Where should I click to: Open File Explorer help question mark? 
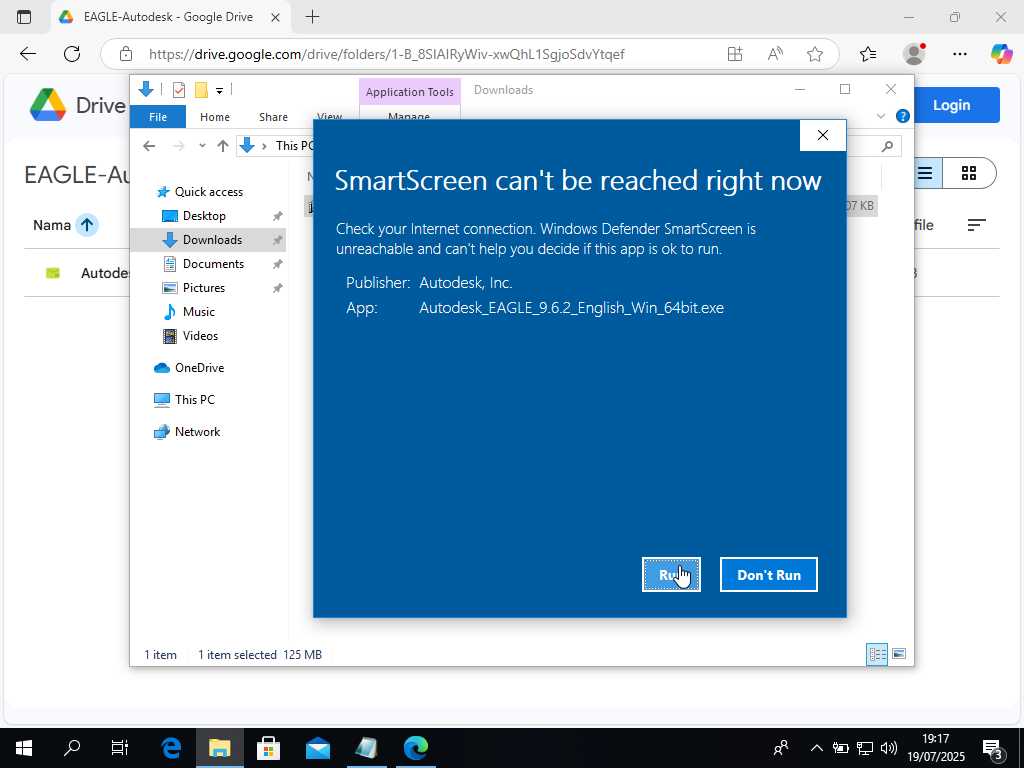pyautogui.click(x=902, y=116)
